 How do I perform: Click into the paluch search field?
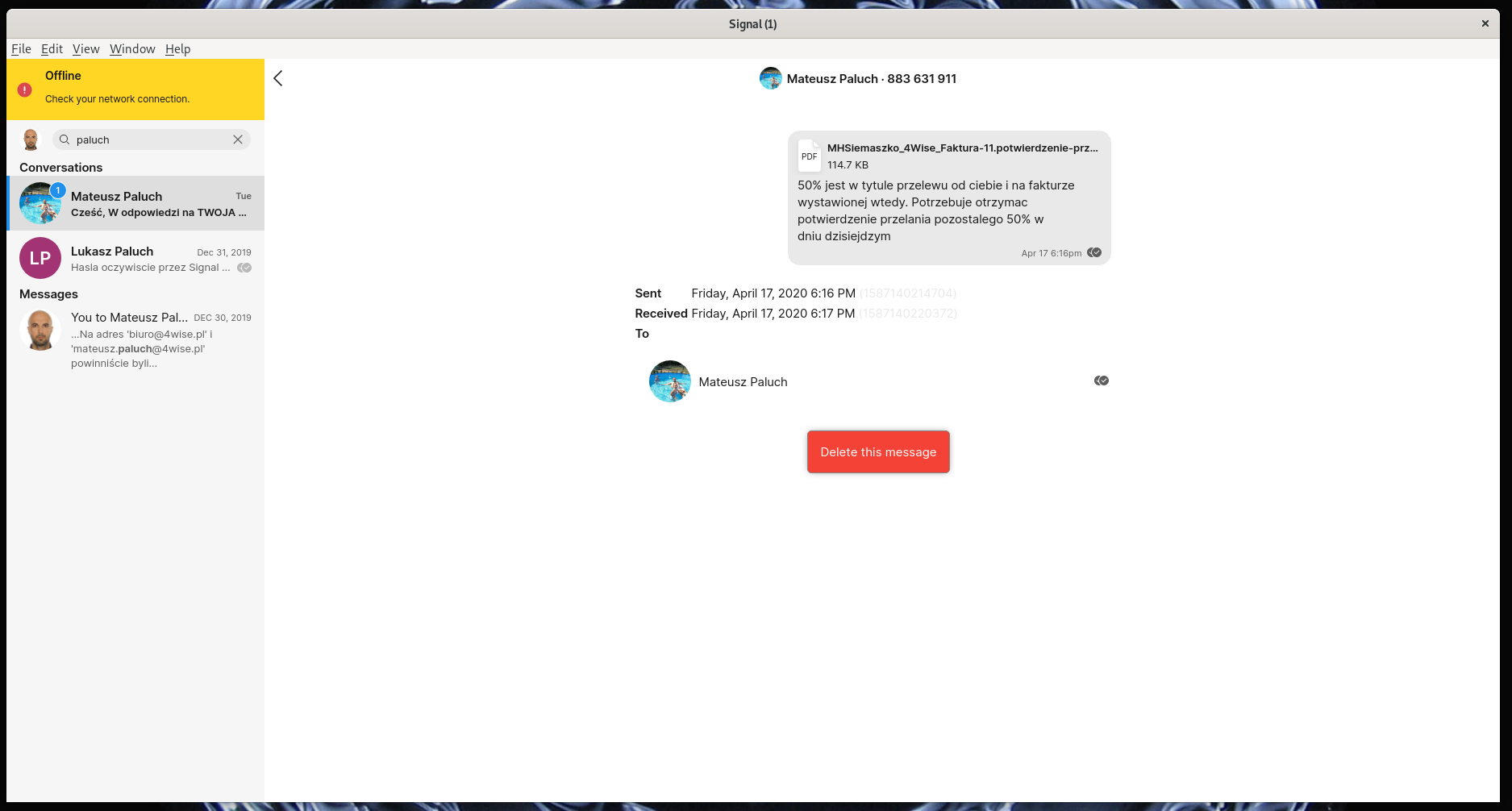coord(152,139)
